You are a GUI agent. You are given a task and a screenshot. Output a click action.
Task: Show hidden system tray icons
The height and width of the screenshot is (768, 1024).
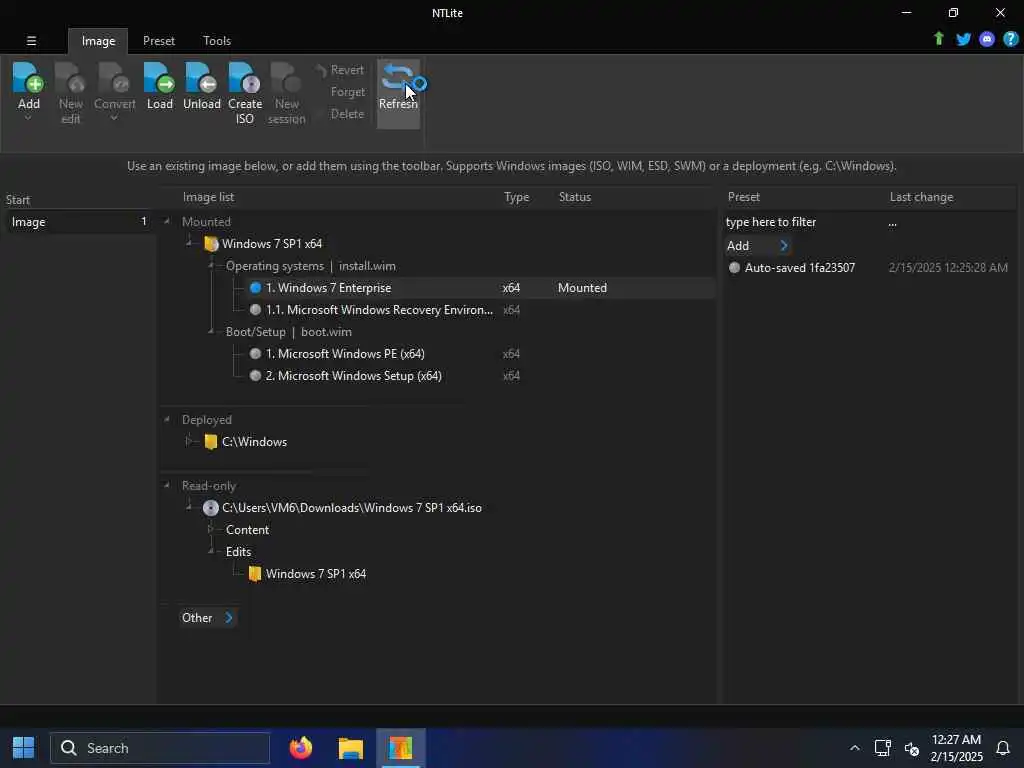854,748
